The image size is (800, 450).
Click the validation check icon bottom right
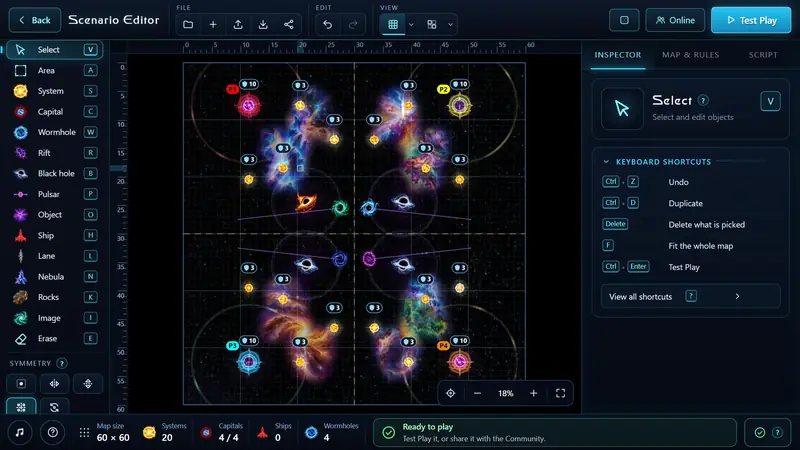(760, 433)
